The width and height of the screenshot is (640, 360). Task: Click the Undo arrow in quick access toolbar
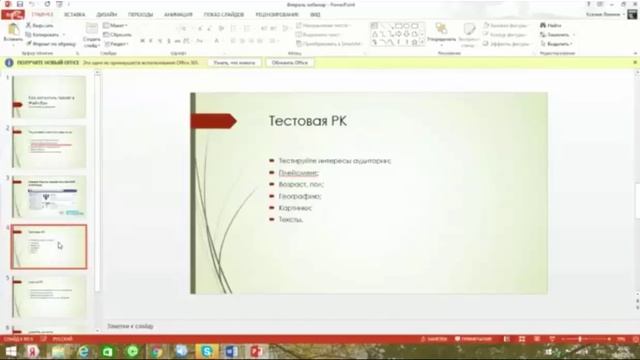[x=32, y=4]
